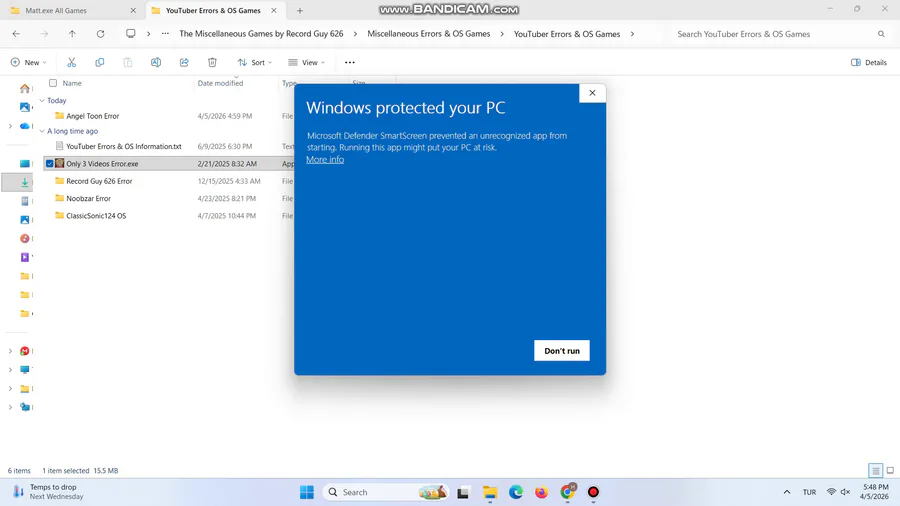Toggle the select-all checkbox in header

pyautogui.click(x=53, y=83)
